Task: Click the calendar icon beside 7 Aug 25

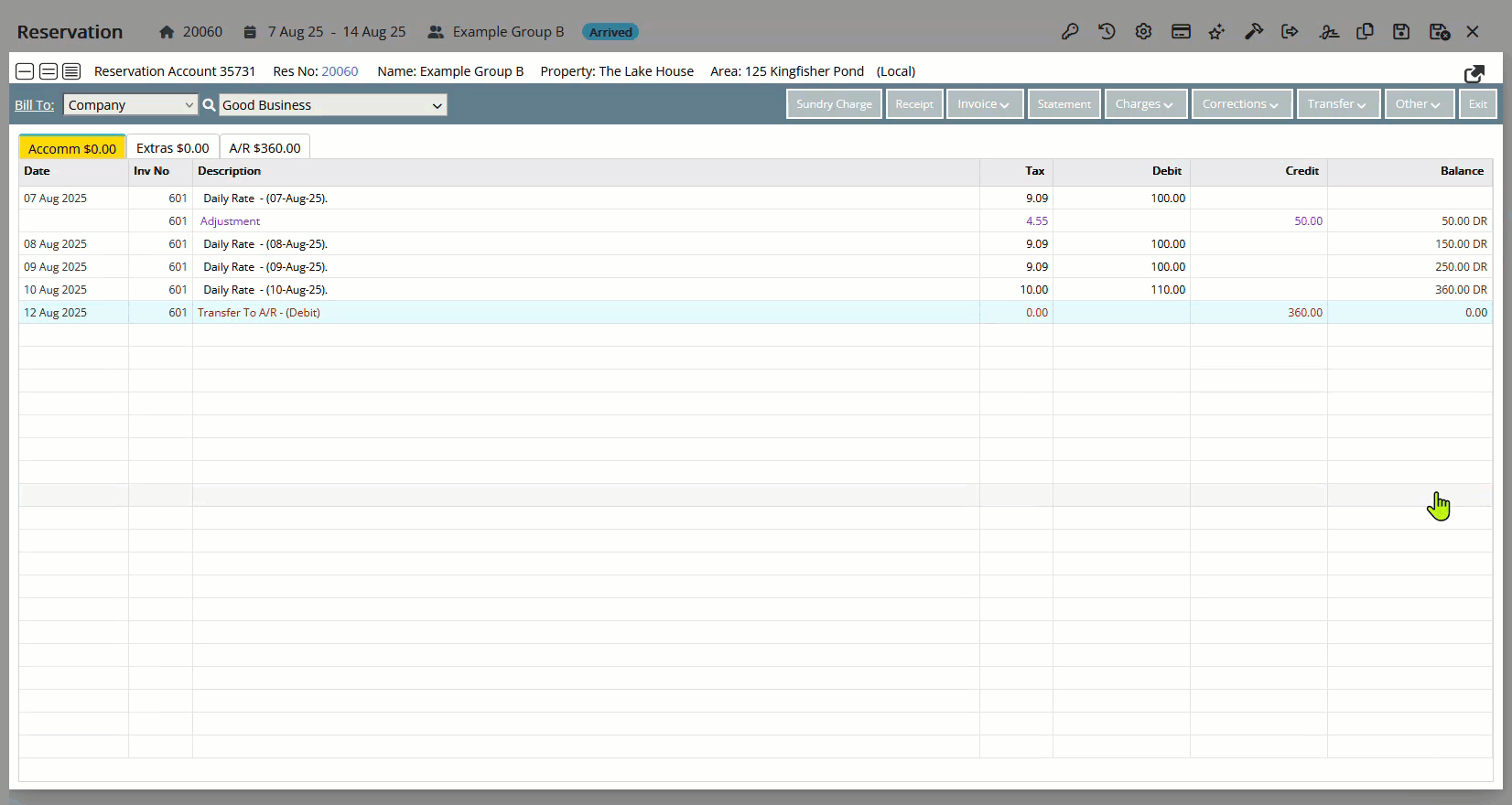Action: (250, 32)
